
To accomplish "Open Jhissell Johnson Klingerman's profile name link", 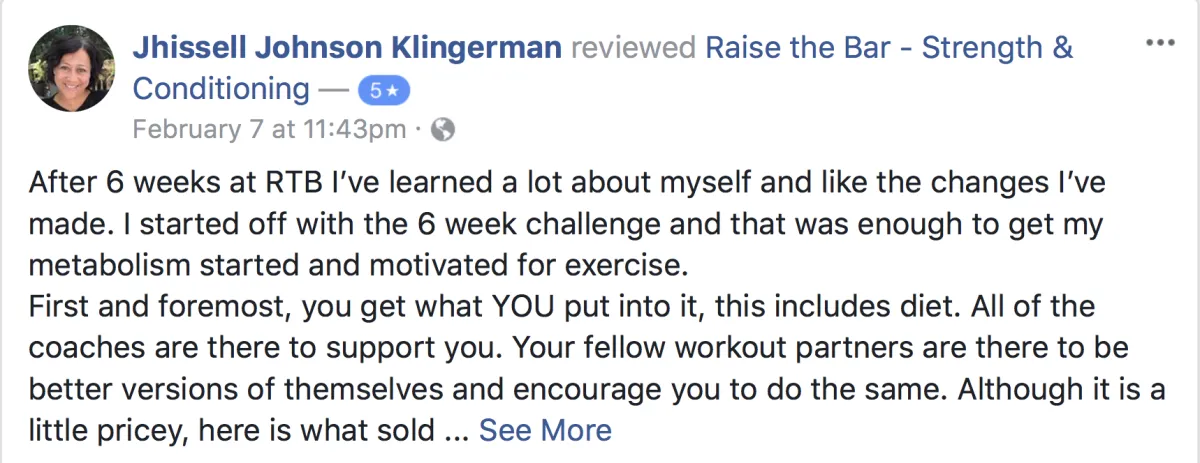I will click(x=346, y=47).
